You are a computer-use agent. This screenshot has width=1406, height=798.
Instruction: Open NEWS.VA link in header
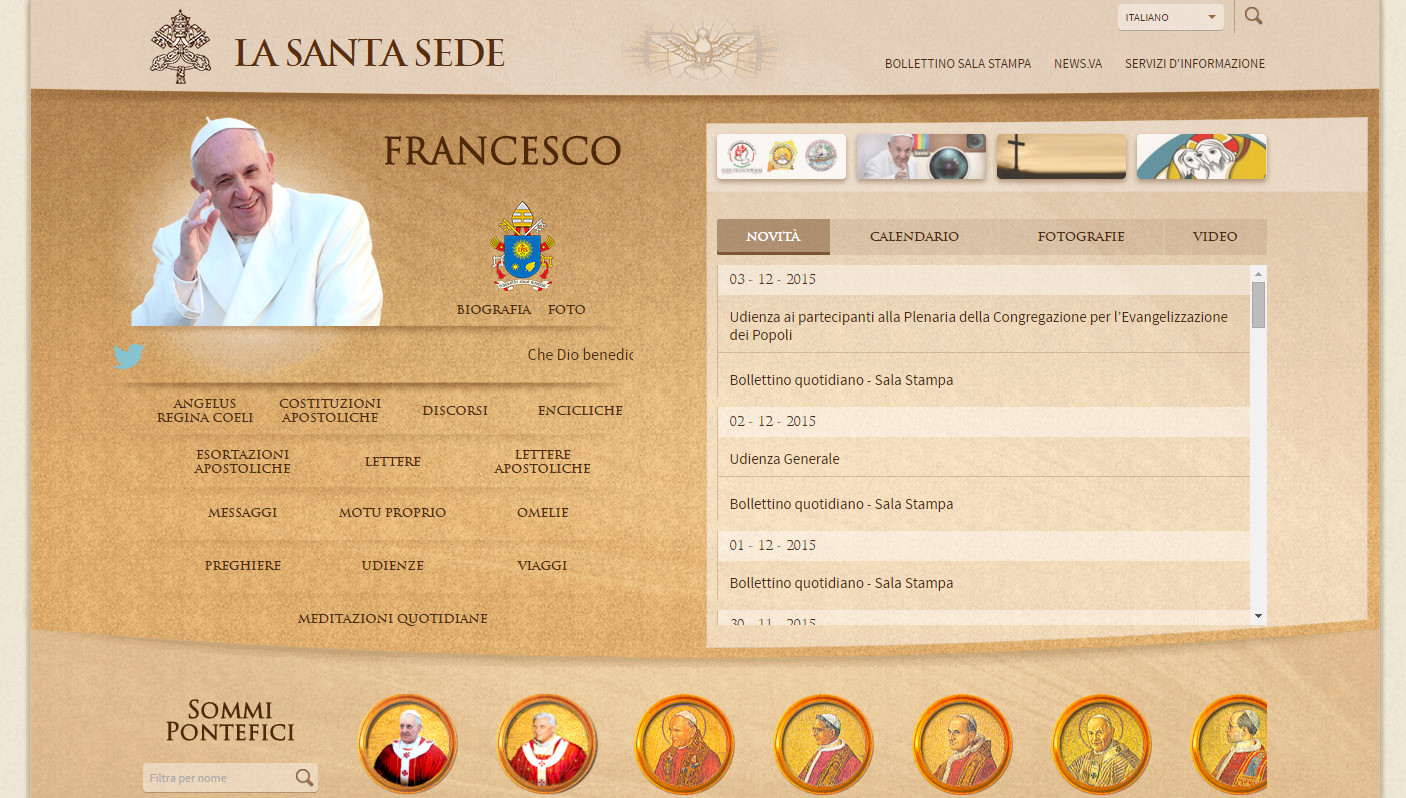point(1078,63)
